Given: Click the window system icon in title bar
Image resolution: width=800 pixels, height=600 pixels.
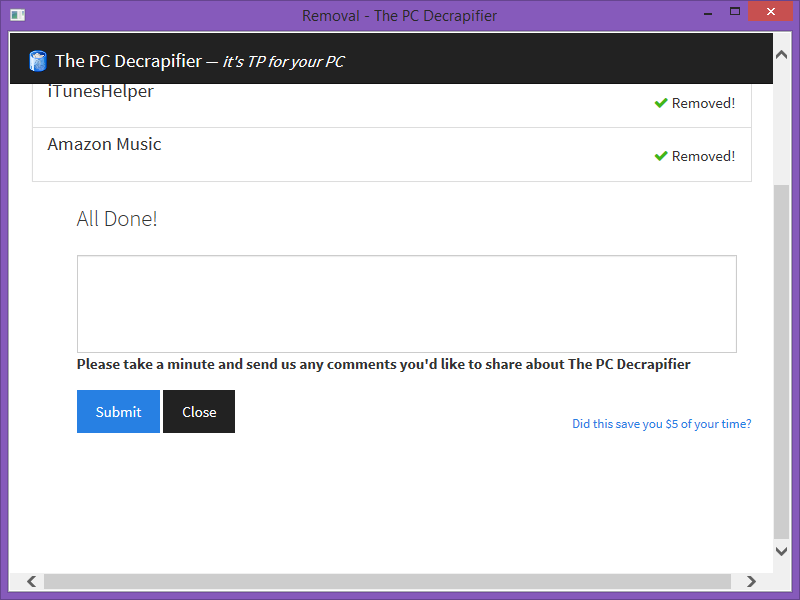Looking at the screenshot, I should pos(17,15).
